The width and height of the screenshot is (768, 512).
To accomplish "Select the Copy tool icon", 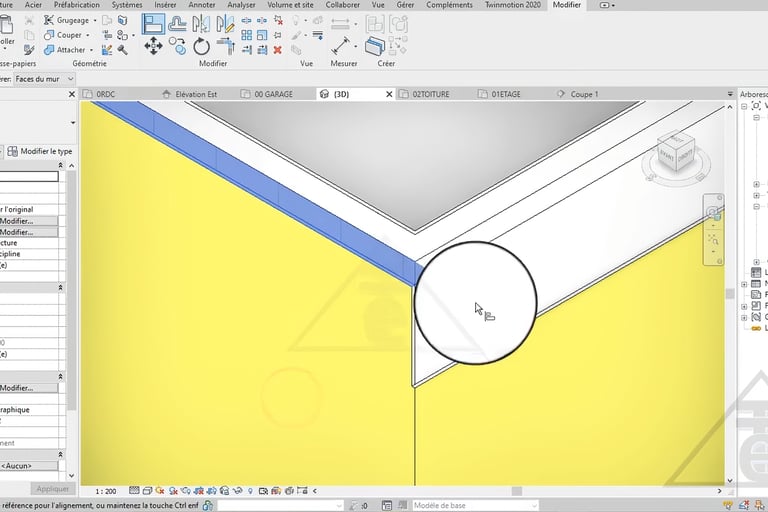I will coord(177,46).
